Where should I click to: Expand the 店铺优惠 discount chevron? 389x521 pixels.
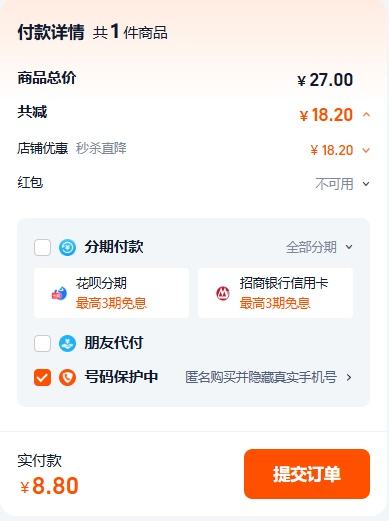pyautogui.click(x=366, y=150)
